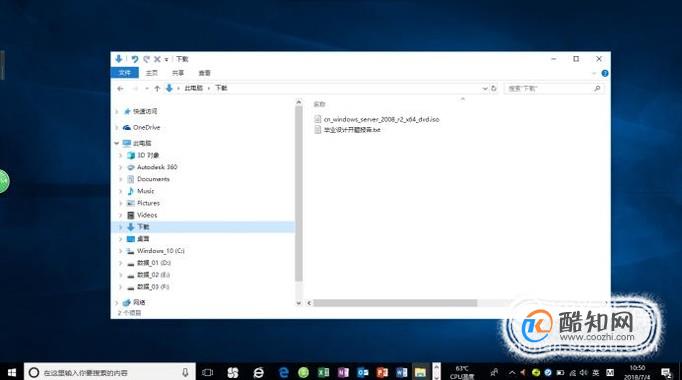Expand the Windows_10 (C:) drive node

point(120,251)
